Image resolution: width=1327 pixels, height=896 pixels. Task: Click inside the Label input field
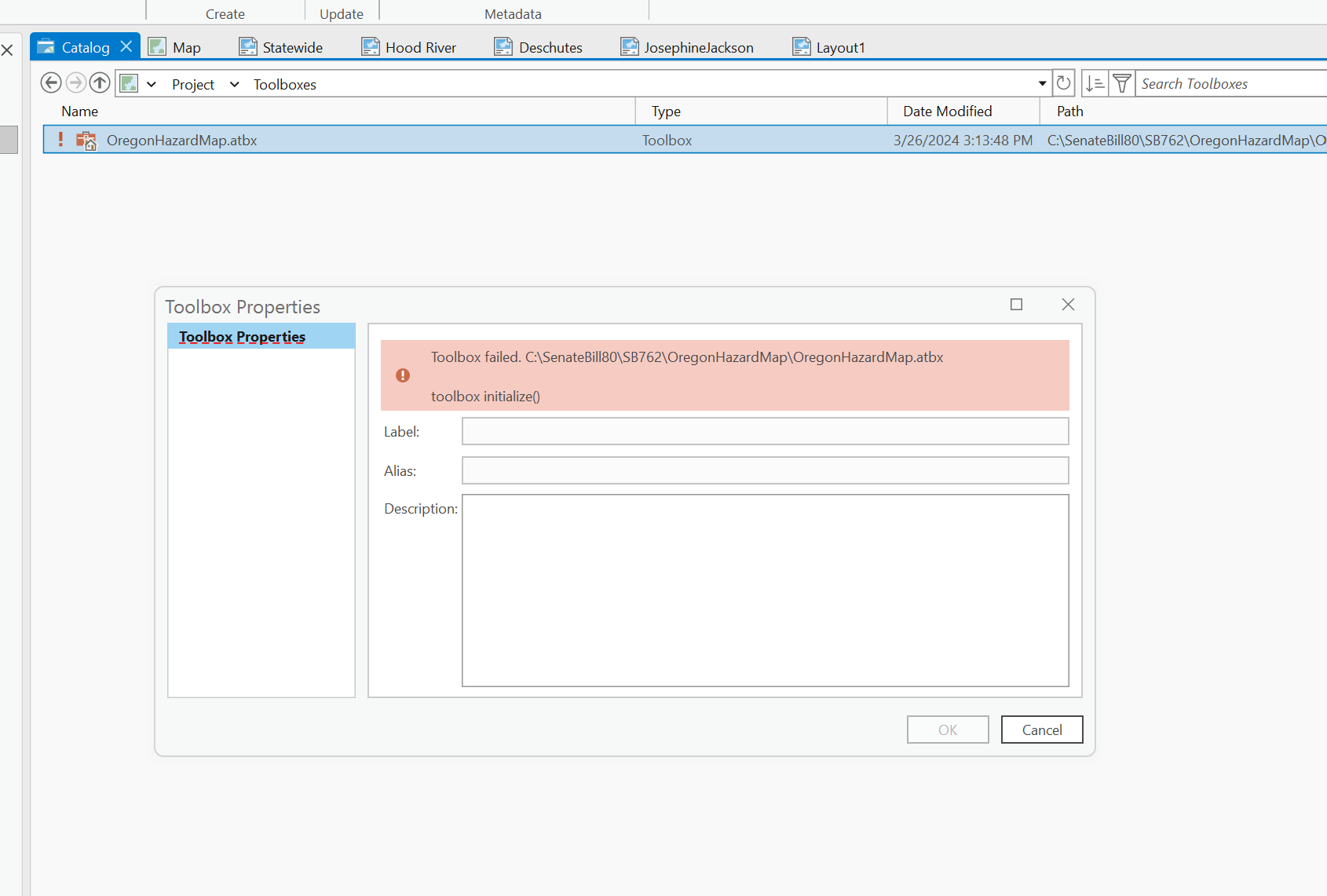[x=765, y=431]
